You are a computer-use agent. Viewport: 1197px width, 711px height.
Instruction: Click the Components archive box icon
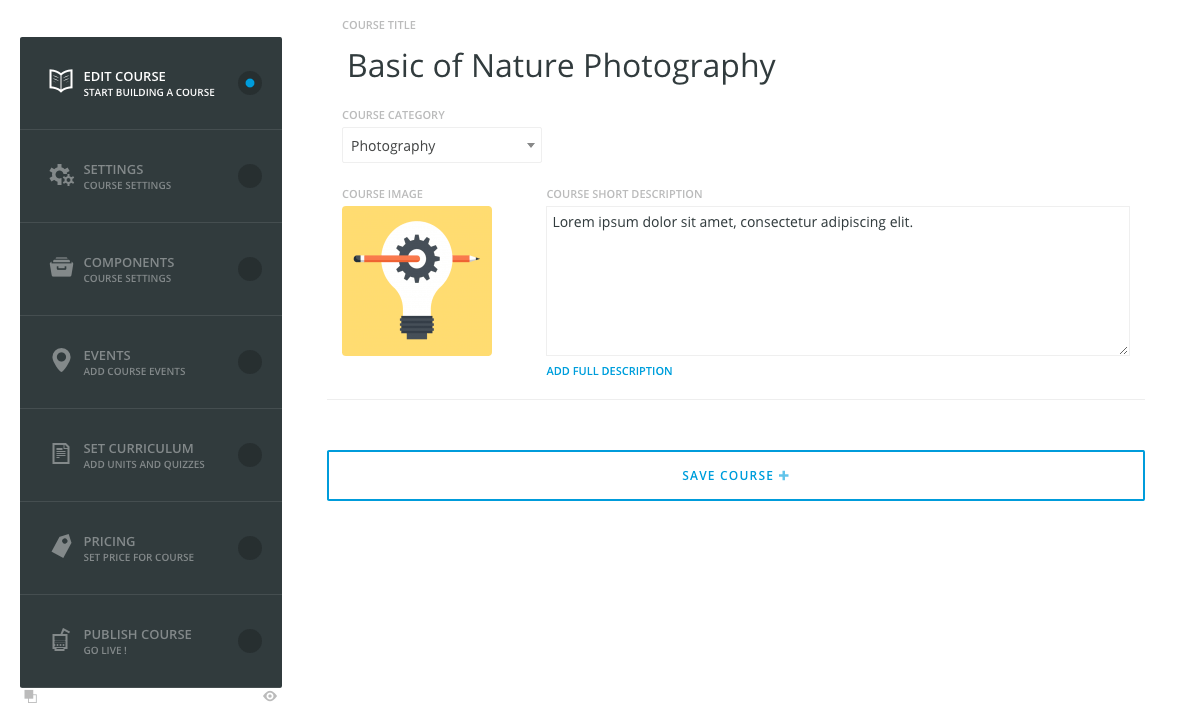pyautogui.click(x=61, y=268)
